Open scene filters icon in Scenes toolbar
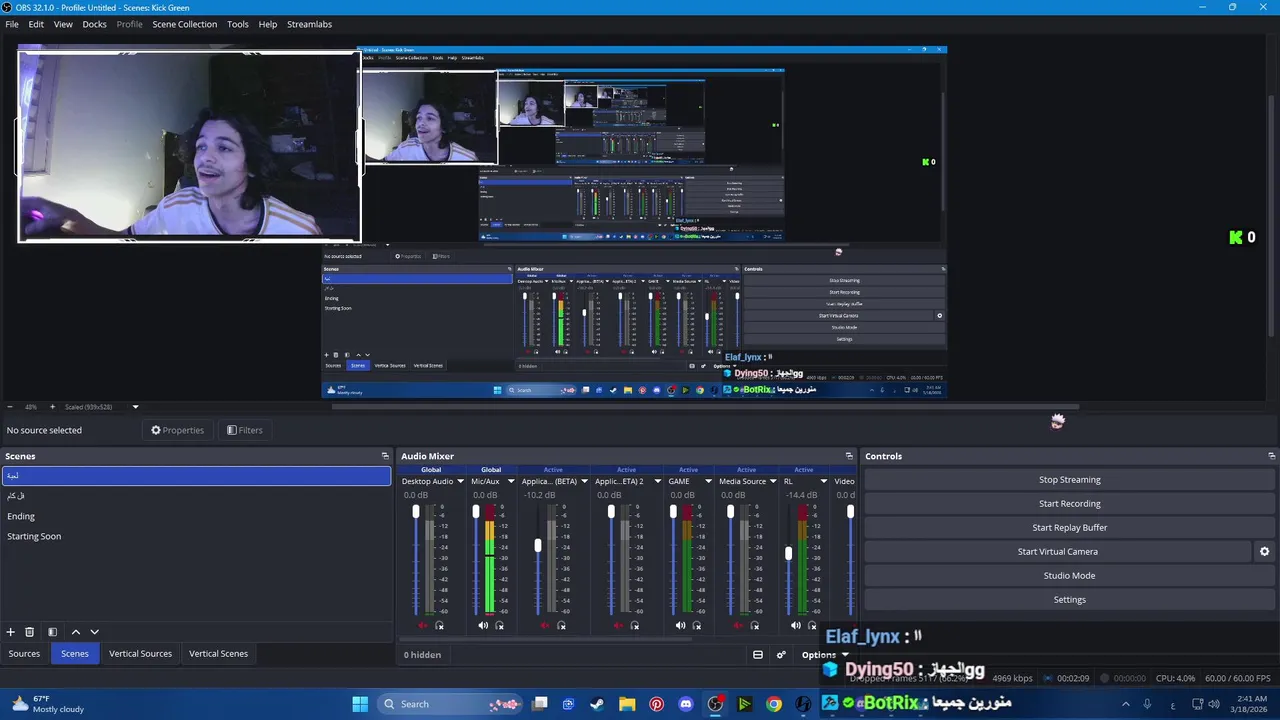The image size is (1280, 720). click(52, 632)
